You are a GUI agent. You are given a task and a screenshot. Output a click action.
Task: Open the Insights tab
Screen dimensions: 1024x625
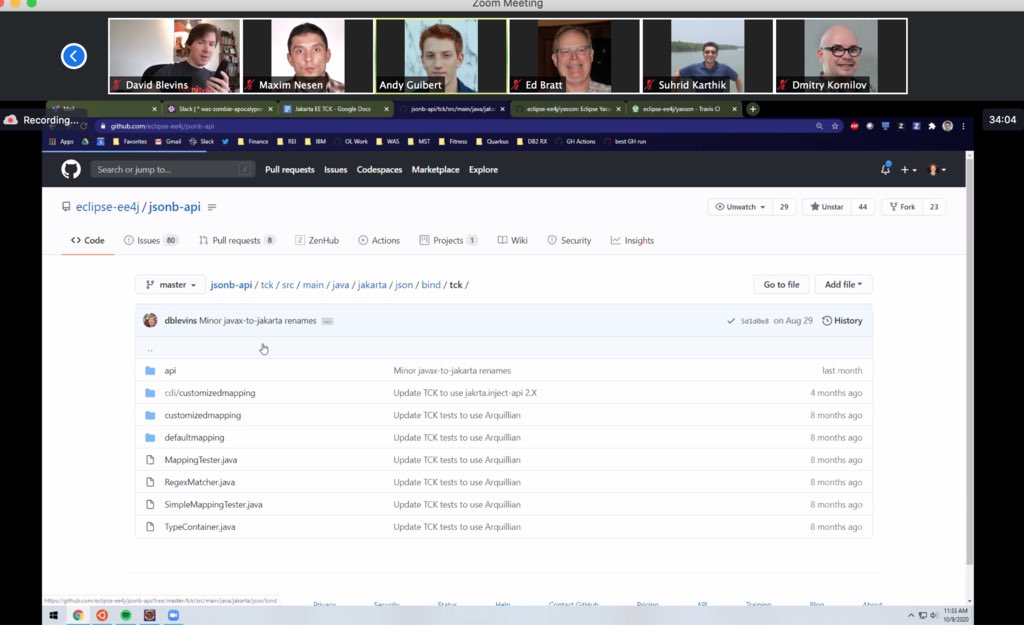point(632,240)
